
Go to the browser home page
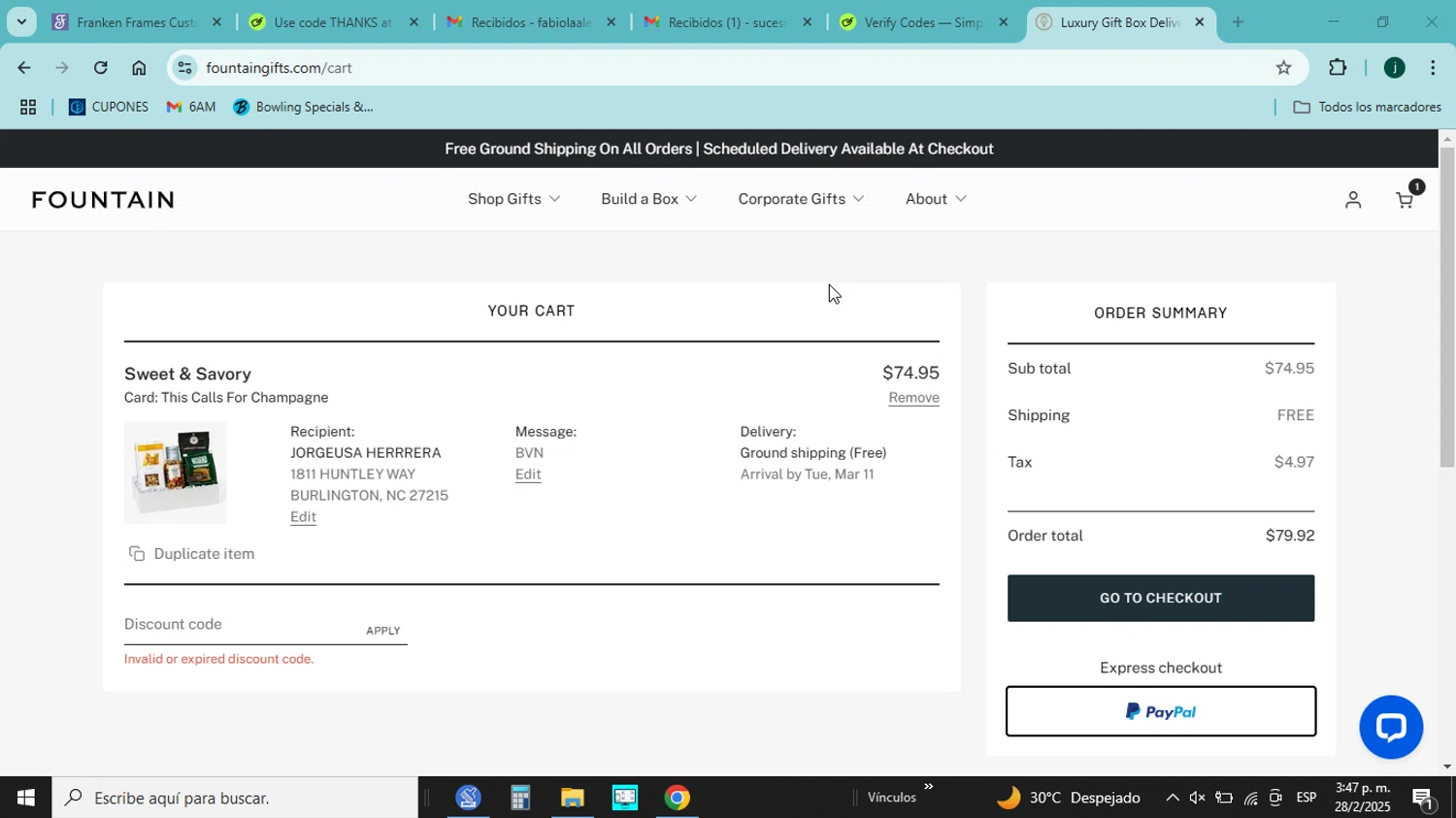click(x=139, y=68)
